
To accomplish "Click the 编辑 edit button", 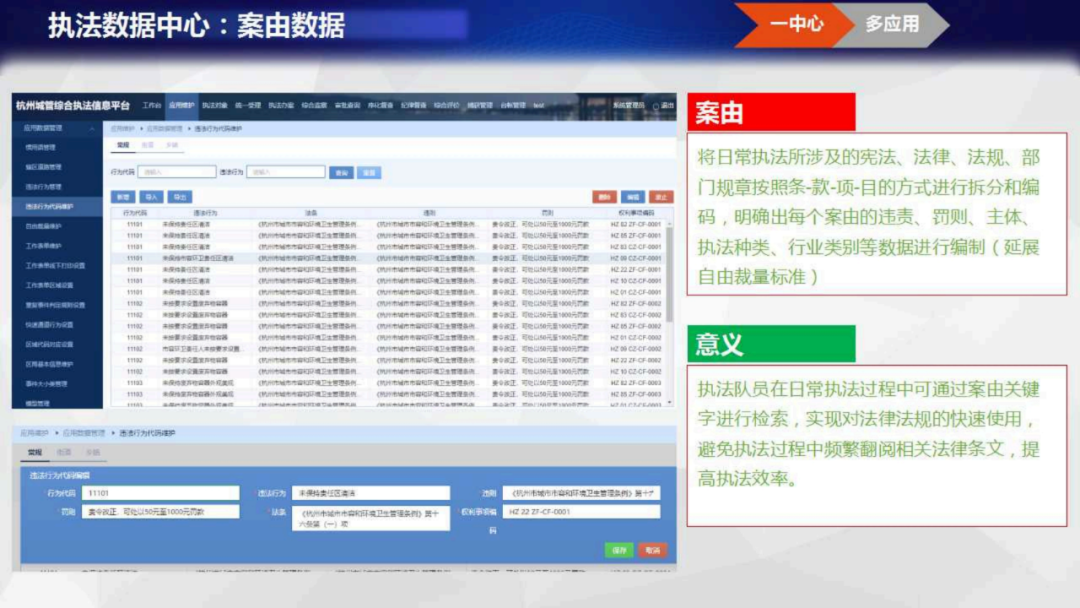I will click(x=632, y=197).
